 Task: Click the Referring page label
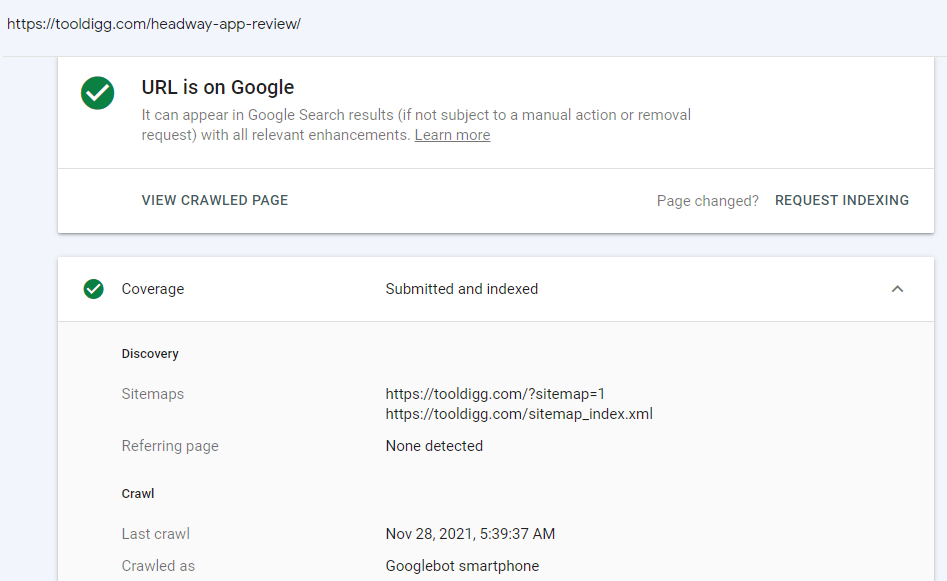click(170, 446)
